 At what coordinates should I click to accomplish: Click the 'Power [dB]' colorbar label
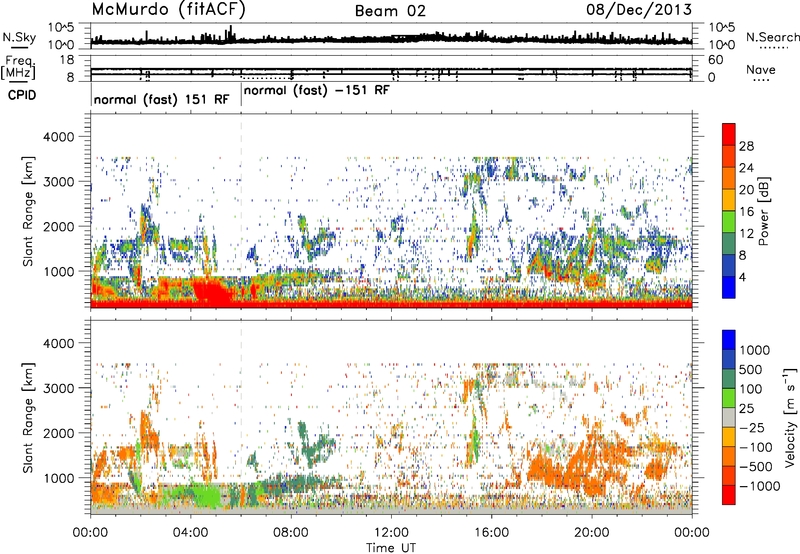point(763,211)
